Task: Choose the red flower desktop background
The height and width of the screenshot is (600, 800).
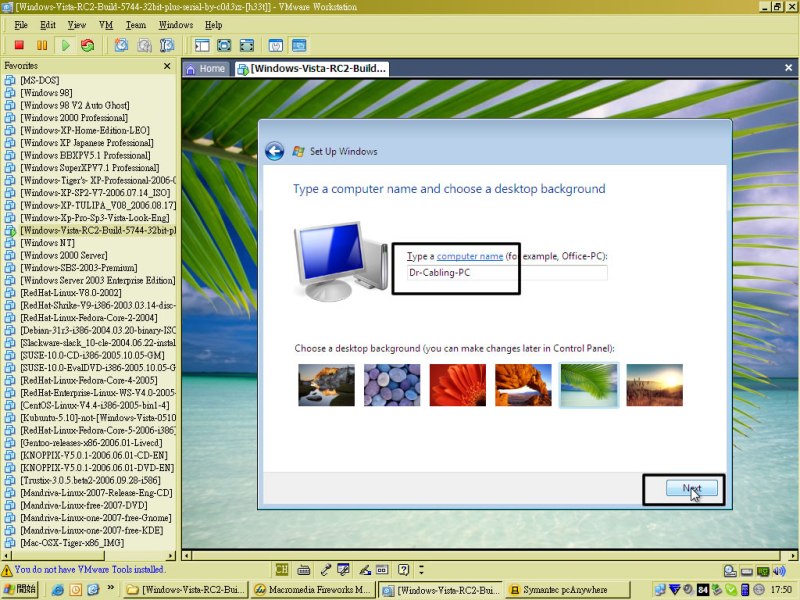Action: point(458,385)
